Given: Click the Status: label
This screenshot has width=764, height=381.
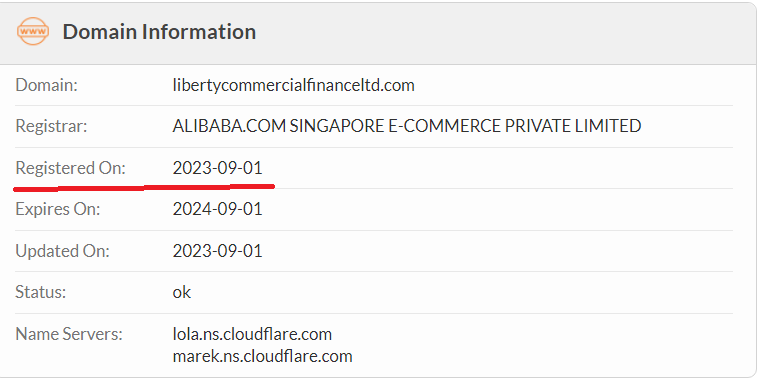Looking at the screenshot, I should 40,292.
